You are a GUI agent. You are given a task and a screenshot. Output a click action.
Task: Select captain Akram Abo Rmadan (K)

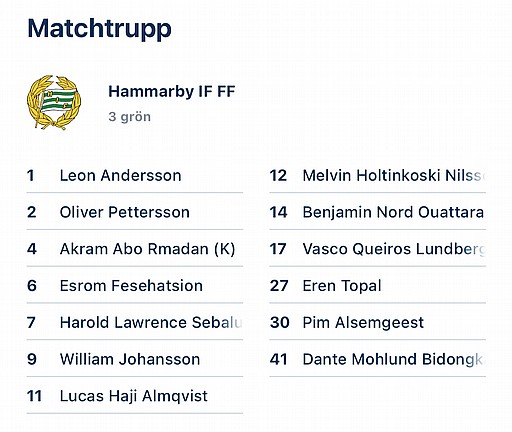(135, 249)
